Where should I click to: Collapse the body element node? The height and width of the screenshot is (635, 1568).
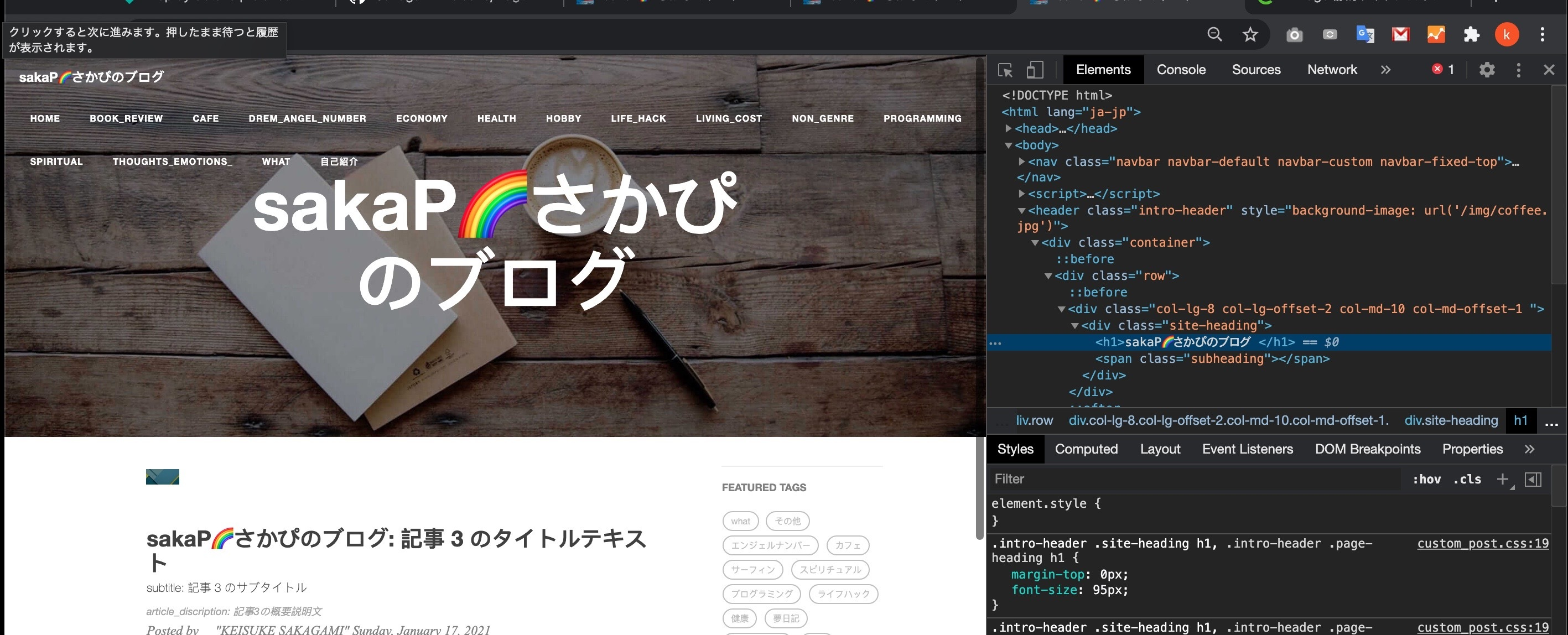click(1009, 145)
